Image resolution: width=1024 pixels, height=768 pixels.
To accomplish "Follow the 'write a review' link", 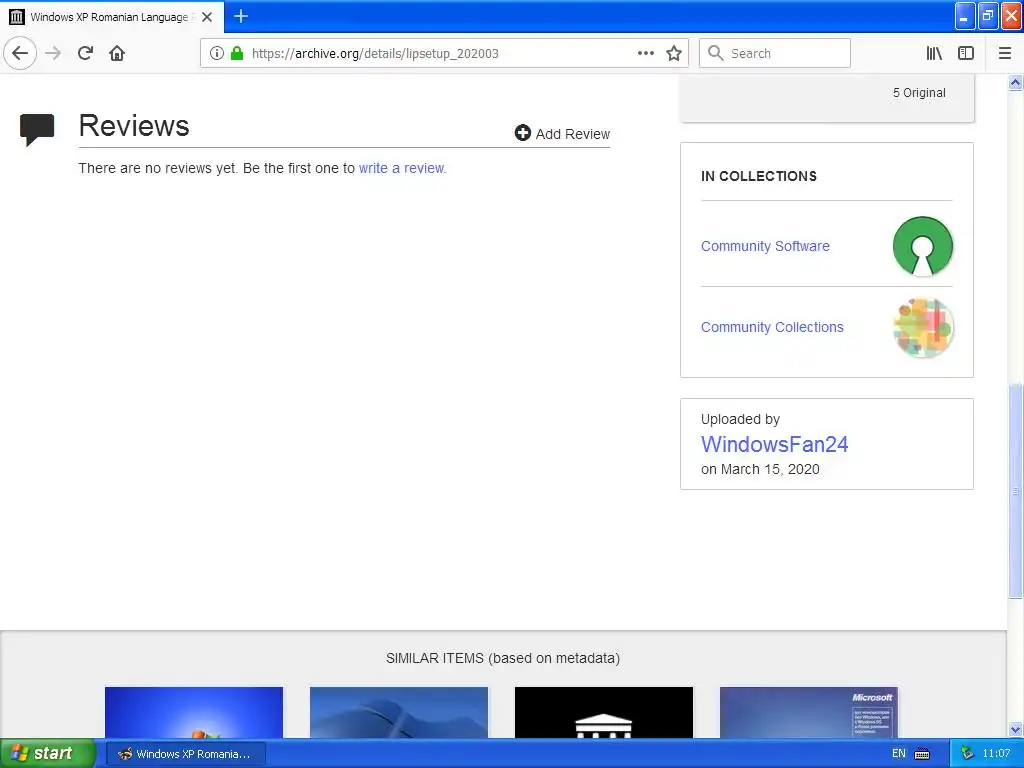I will click(402, 168).
